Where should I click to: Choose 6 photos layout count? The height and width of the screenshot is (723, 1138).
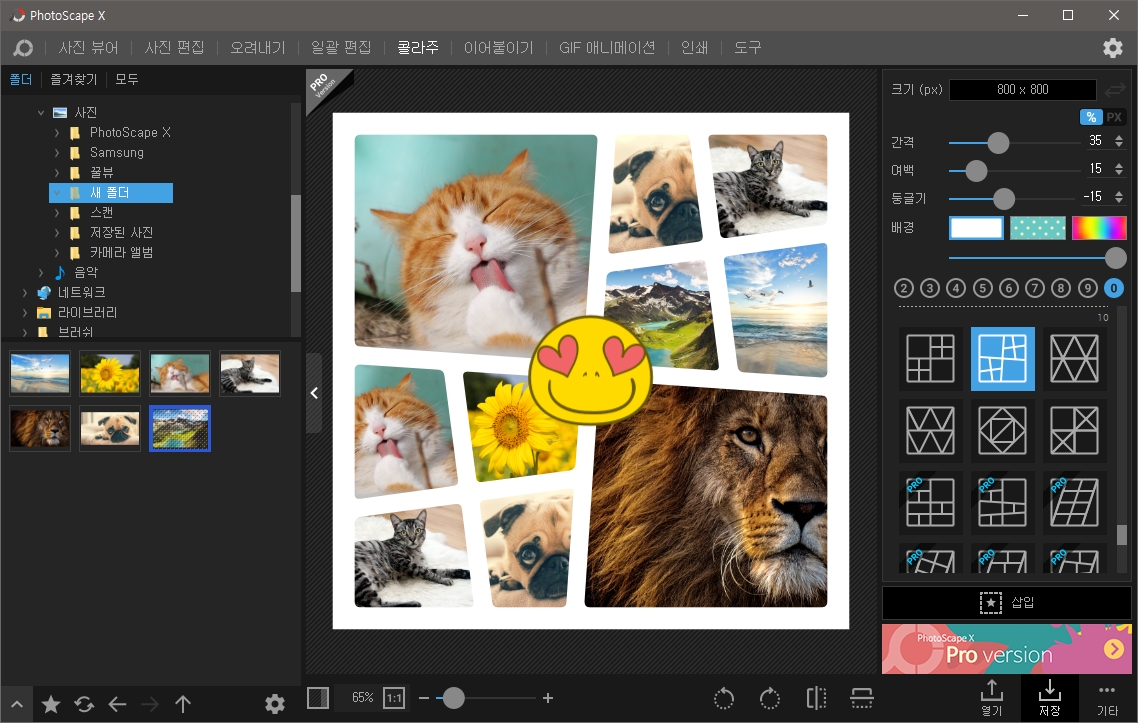coord(1009,288)
